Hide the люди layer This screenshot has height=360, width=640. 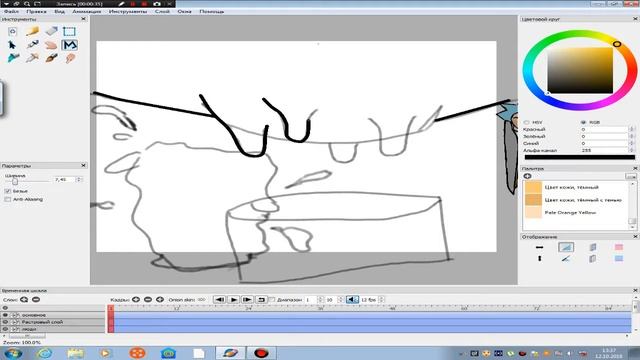click(x=5, y=329)
